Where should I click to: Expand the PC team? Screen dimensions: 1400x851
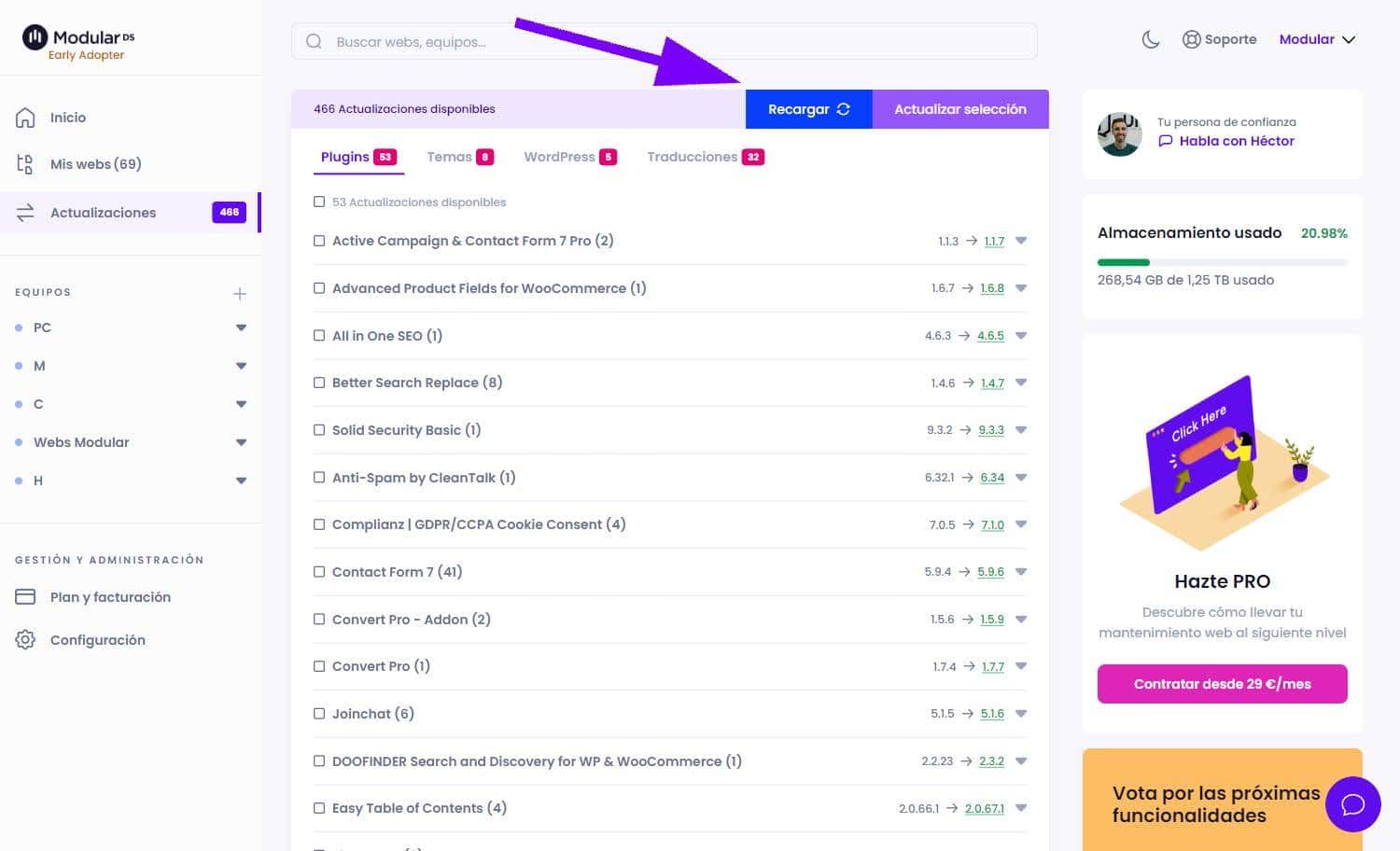241,328
